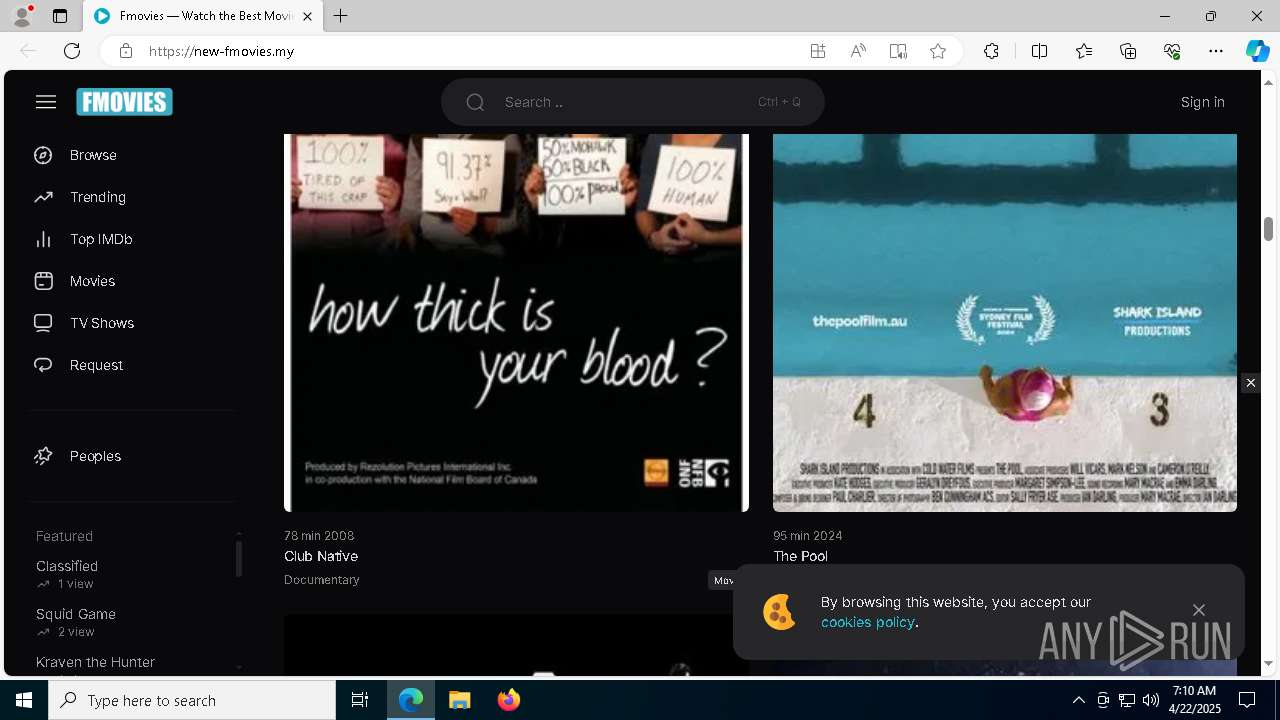Refresh the page
The image size is (1280, 720).
coord(72,51)
